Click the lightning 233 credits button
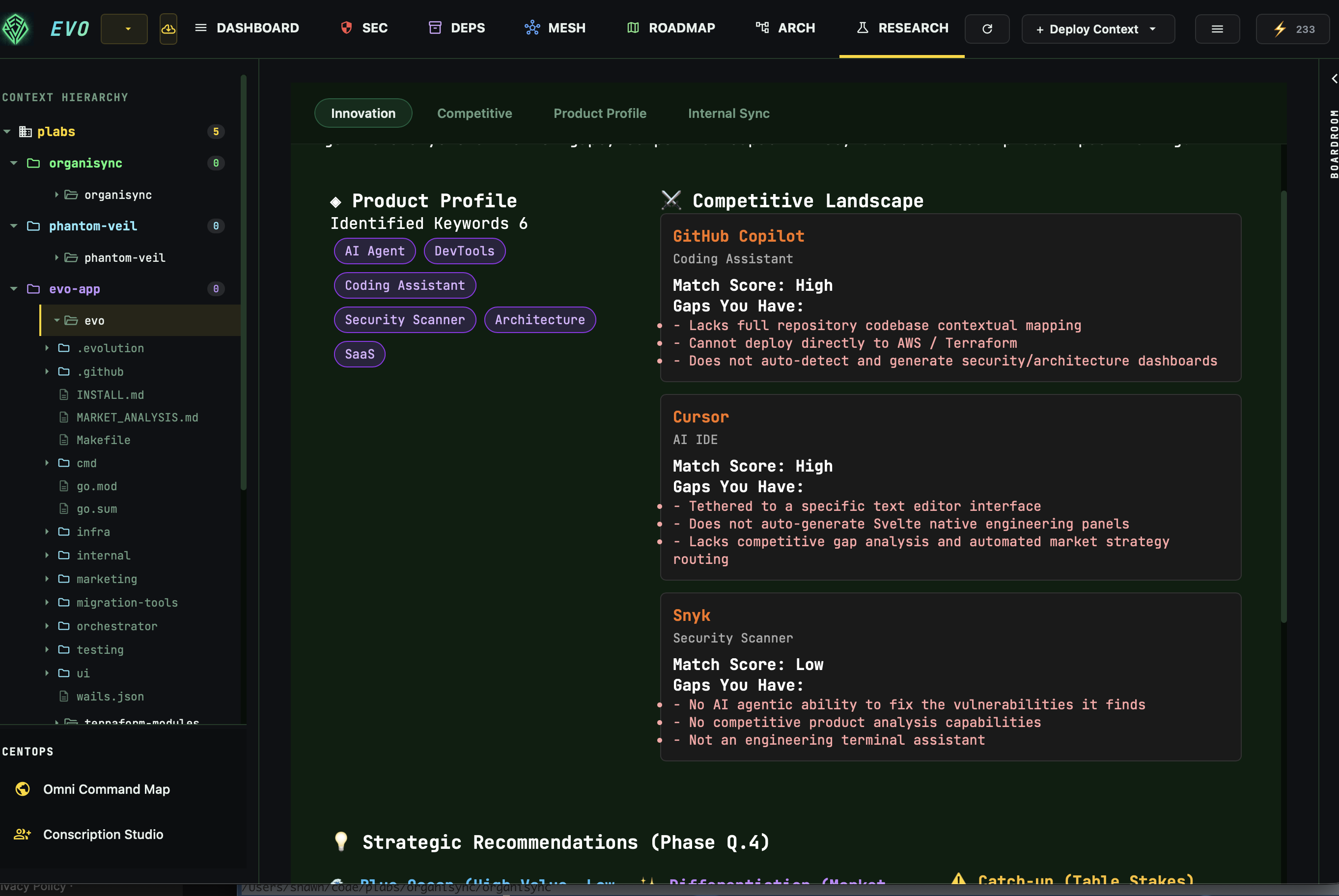 (1293, 29)
